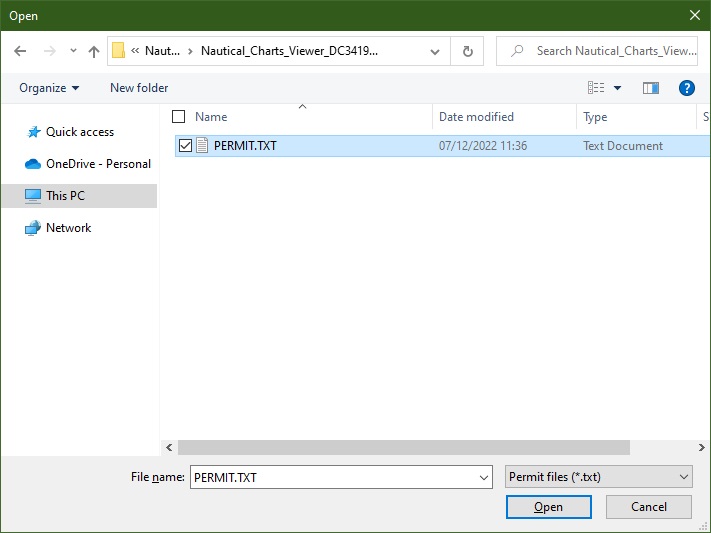Viewport: 711px width, 533px height.
Task: Uncheck the PERMIT.TXT checkbox
Action: coord(185,146)
